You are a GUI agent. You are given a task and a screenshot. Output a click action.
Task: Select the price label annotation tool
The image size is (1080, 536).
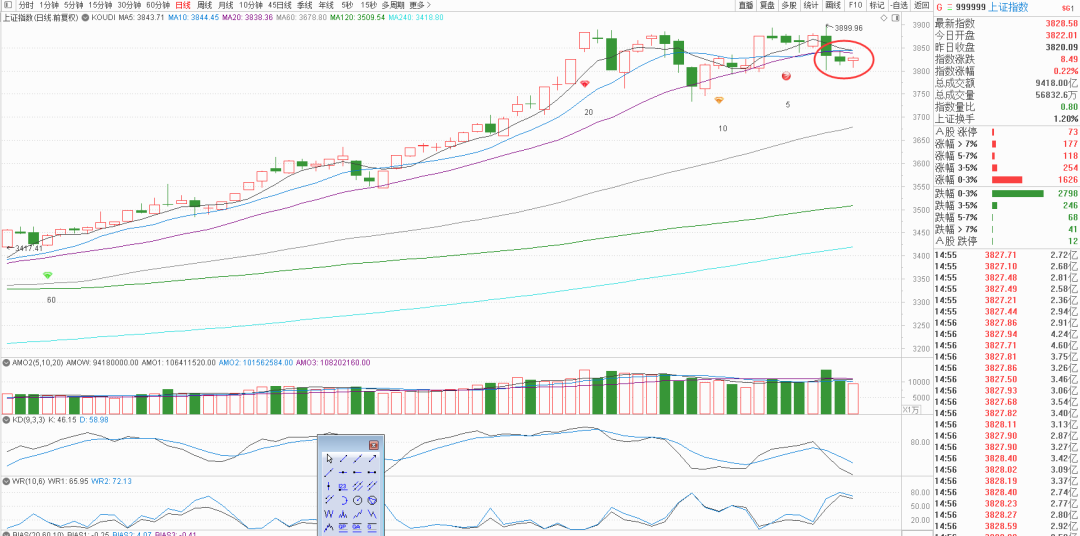pos(343,486)
